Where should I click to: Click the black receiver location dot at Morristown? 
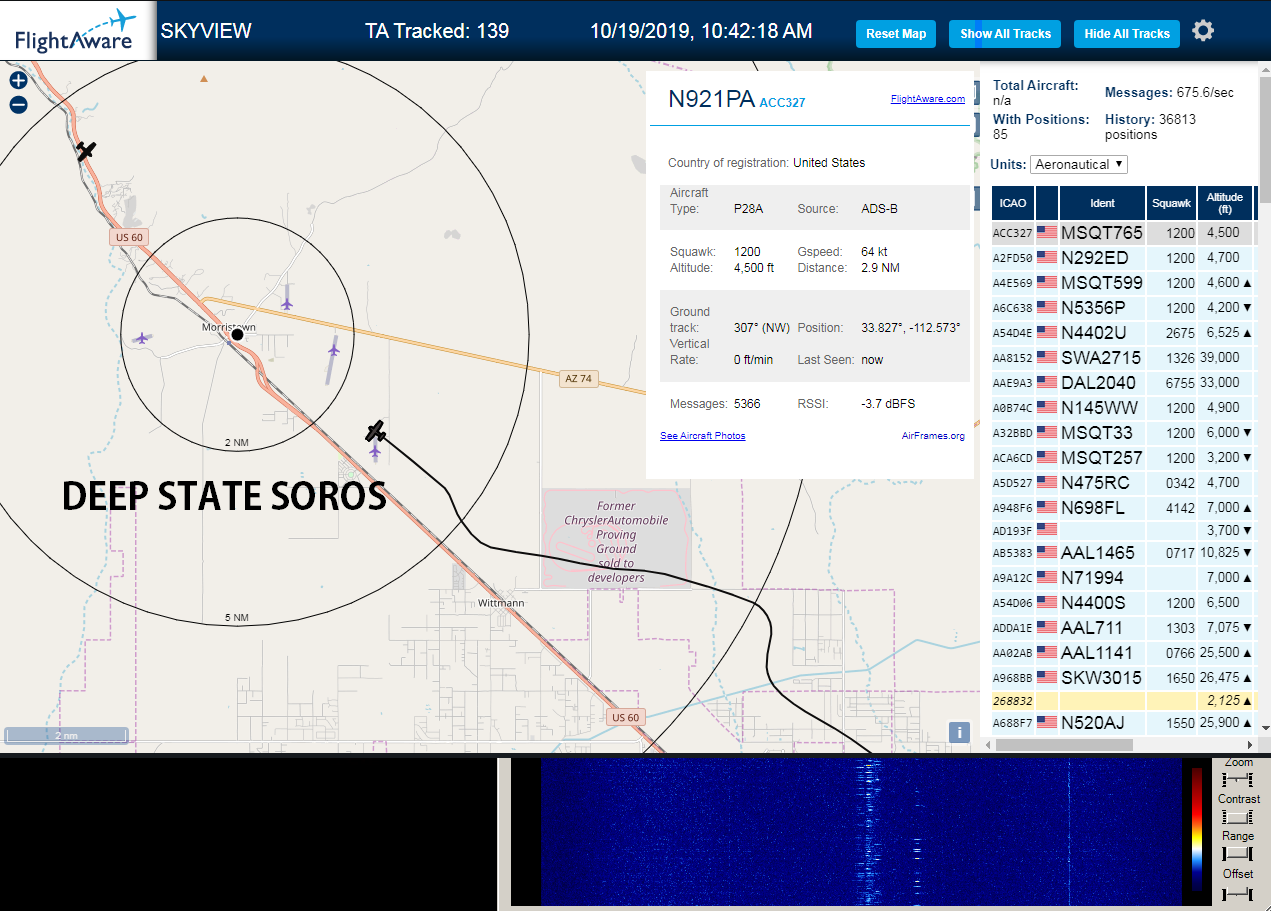tap(237, 334)
